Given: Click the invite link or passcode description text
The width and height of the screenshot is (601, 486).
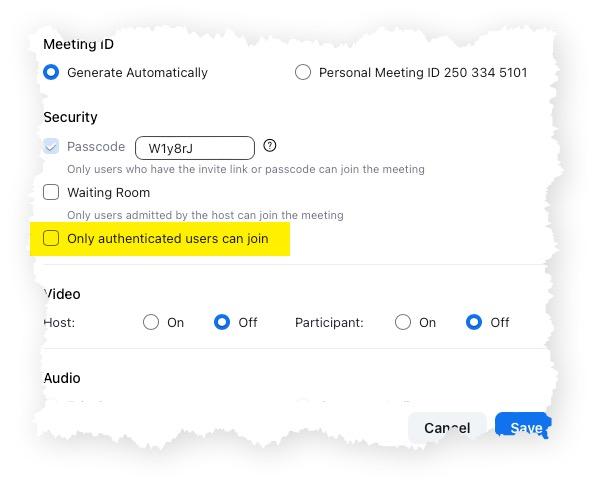Looking at the screenshot, I should click(x=245, y=169).
